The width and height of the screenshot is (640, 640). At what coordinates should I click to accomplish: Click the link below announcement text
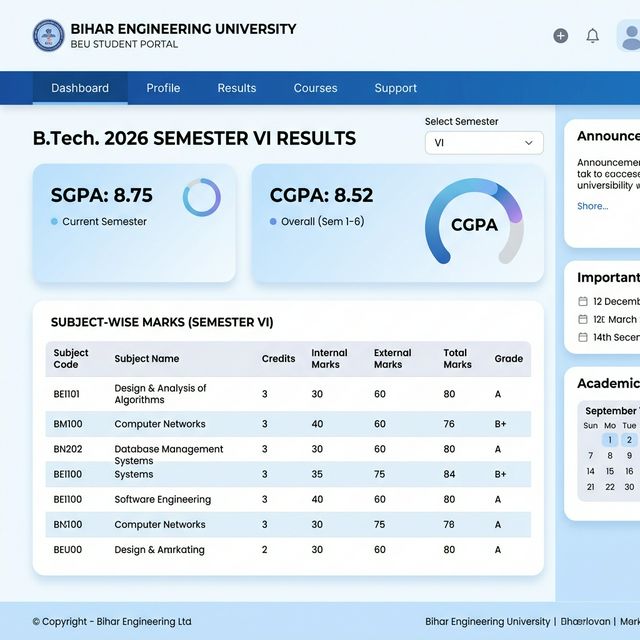592,206
